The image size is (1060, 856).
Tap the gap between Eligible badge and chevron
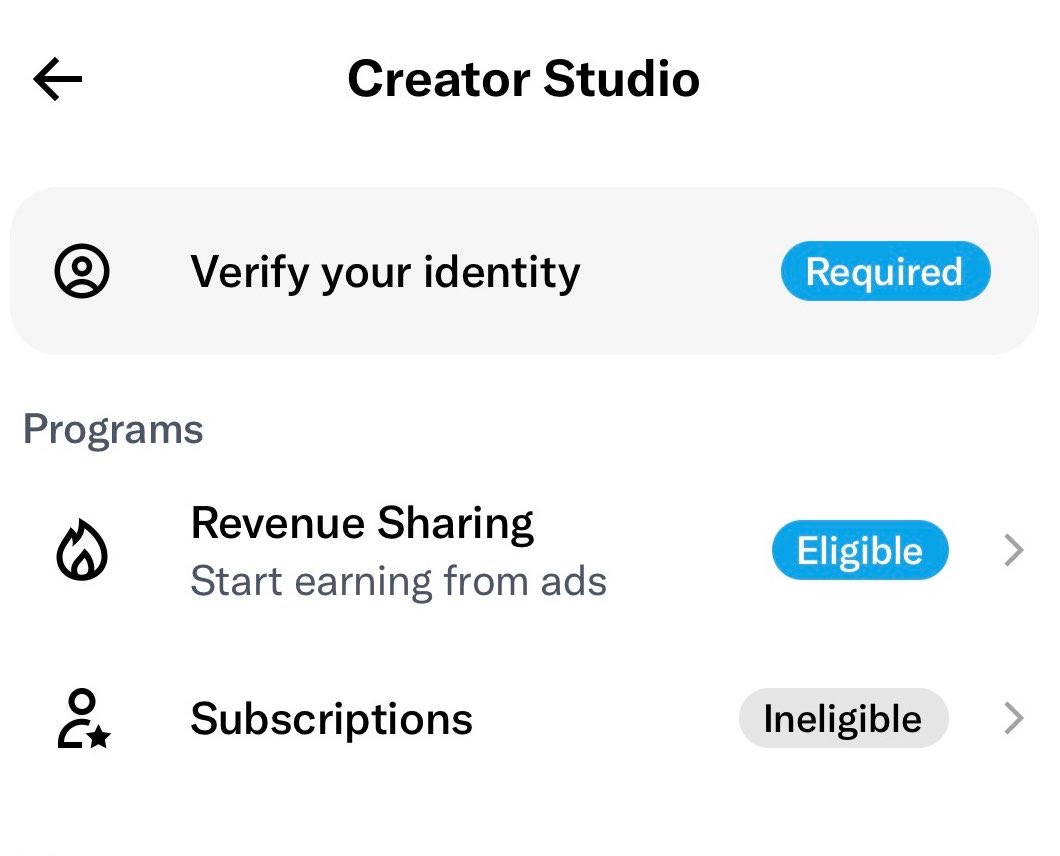975,550
